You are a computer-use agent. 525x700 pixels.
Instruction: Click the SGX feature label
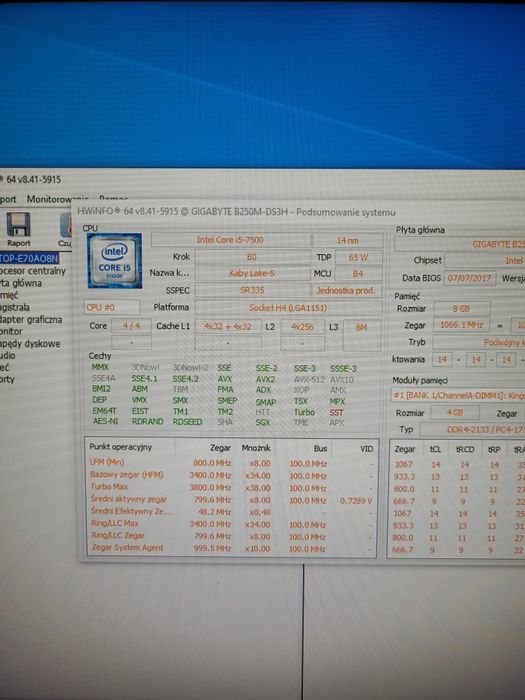[262, 422]
